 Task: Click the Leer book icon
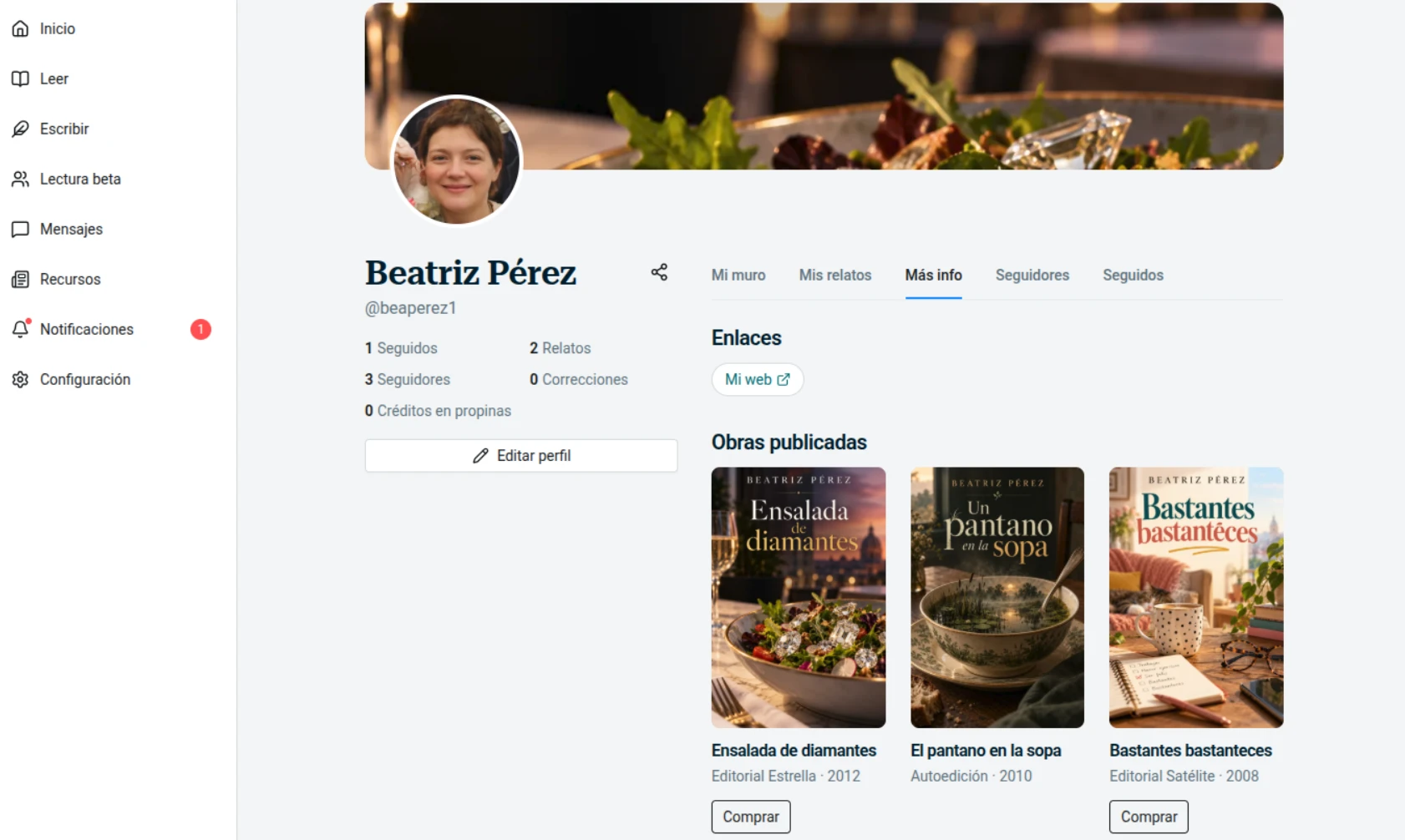pyautogui.click(x=20, y=78)
